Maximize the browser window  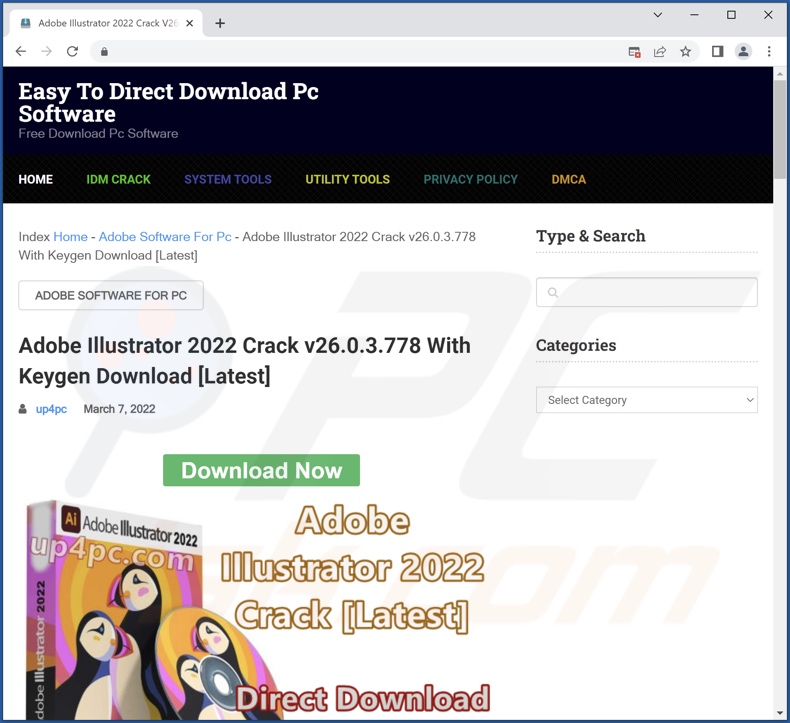coord(731,15)
